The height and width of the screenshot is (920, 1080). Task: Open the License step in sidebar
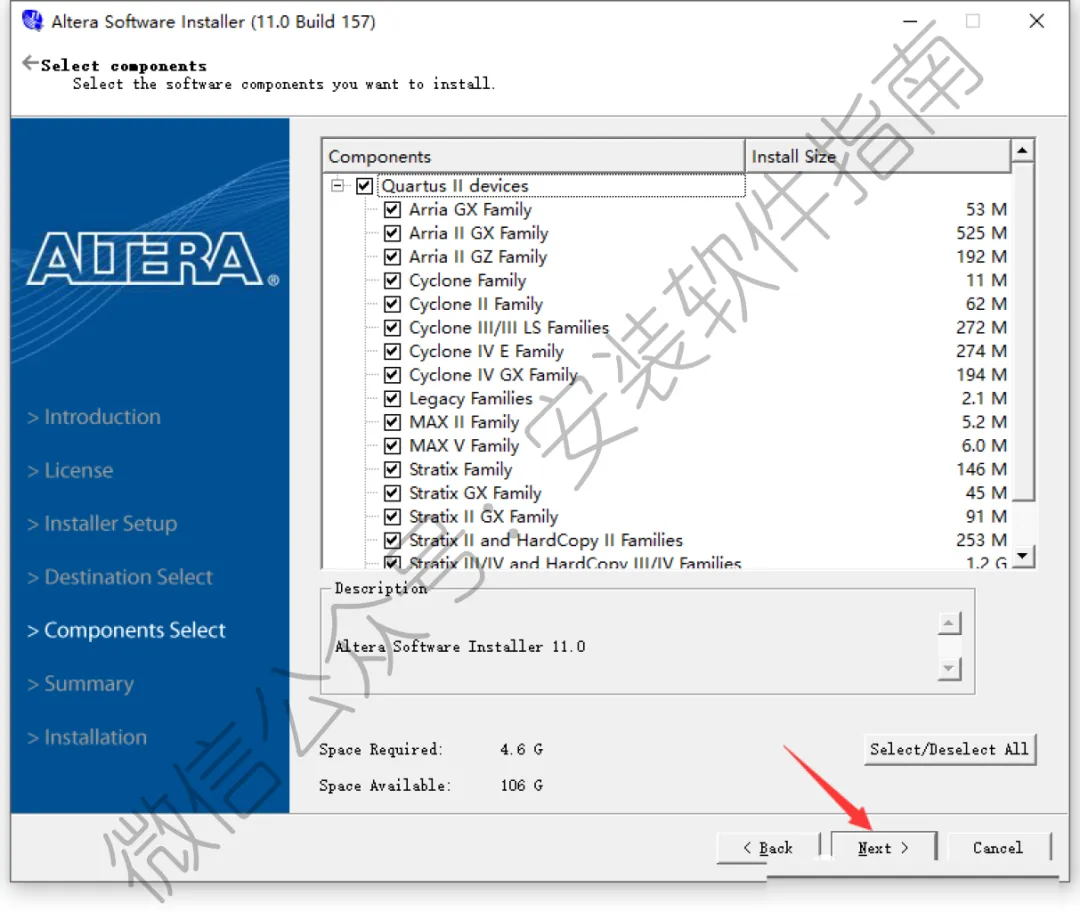[x=70, y=470]
